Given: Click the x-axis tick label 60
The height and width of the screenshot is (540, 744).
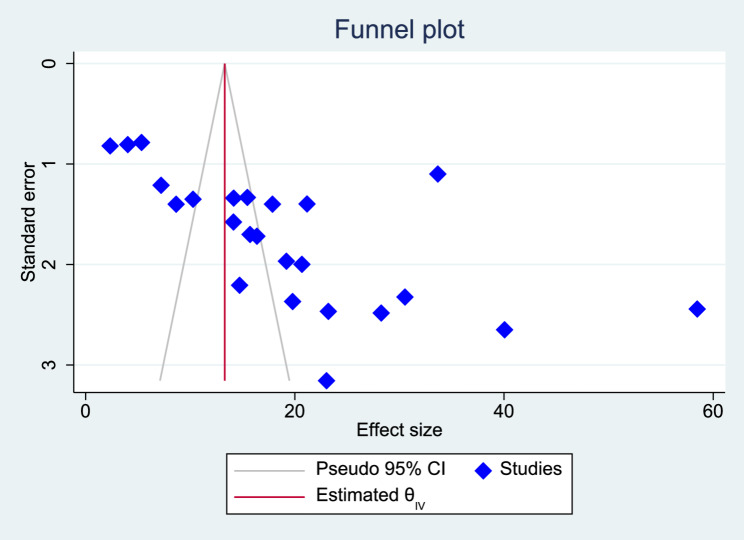Looking at the screenshot, I should click(713, 411).
